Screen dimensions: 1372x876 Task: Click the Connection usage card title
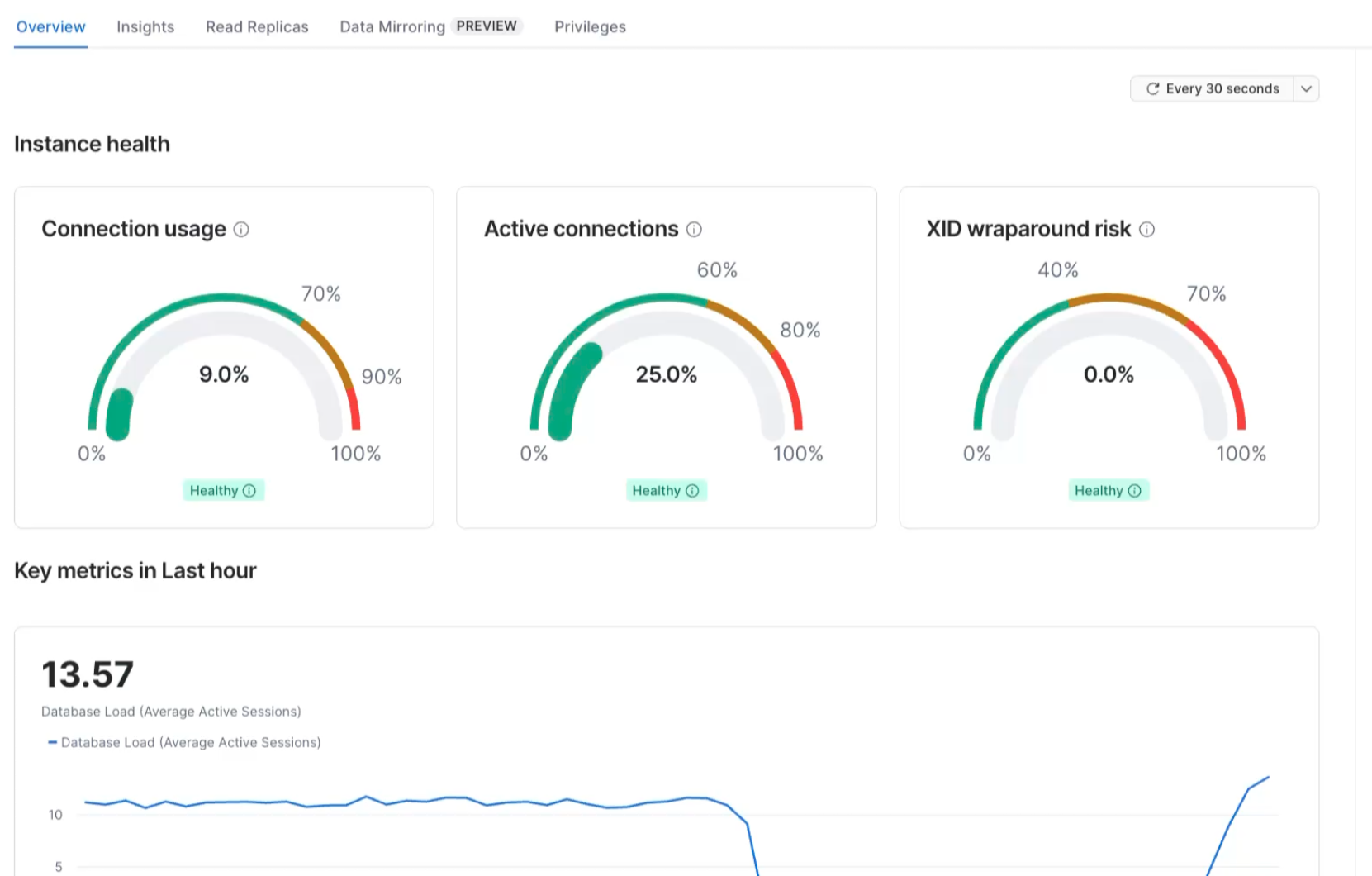coord(134,229)
